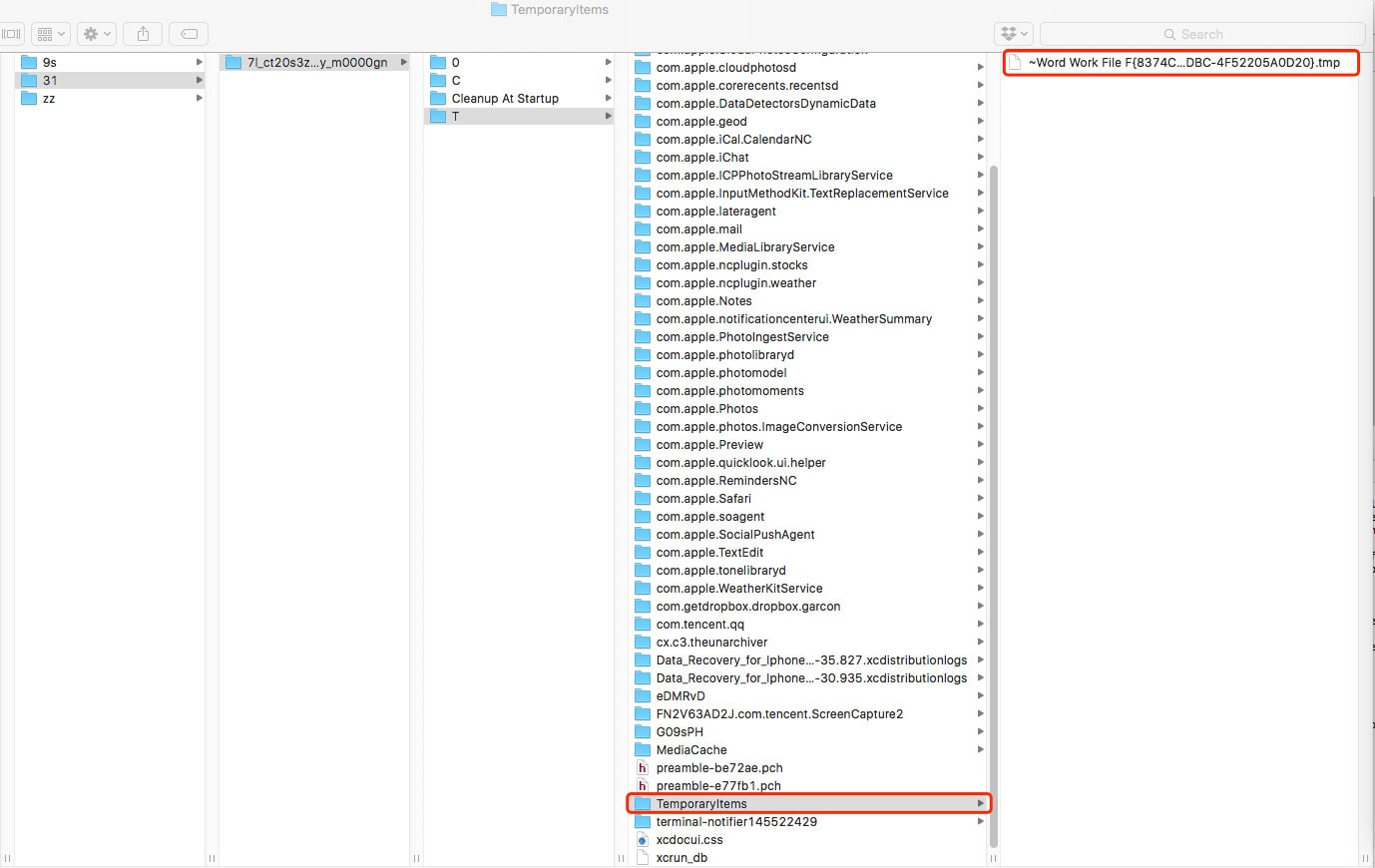
Task: Click the Edit Tags toolbar button
Action: point(189,34)
